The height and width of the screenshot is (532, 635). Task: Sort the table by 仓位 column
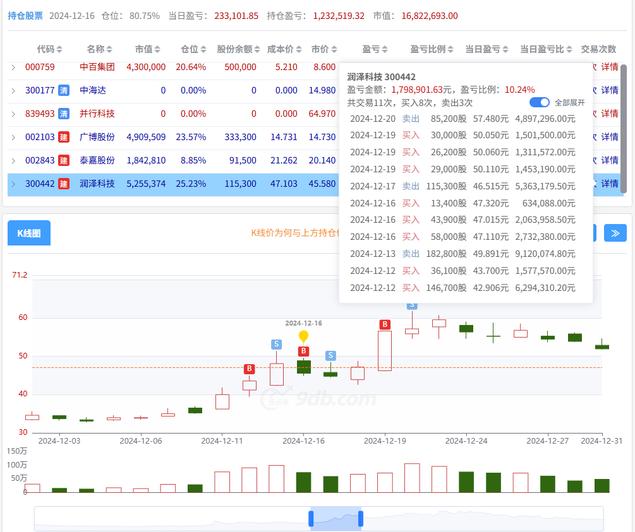point(190,48)
